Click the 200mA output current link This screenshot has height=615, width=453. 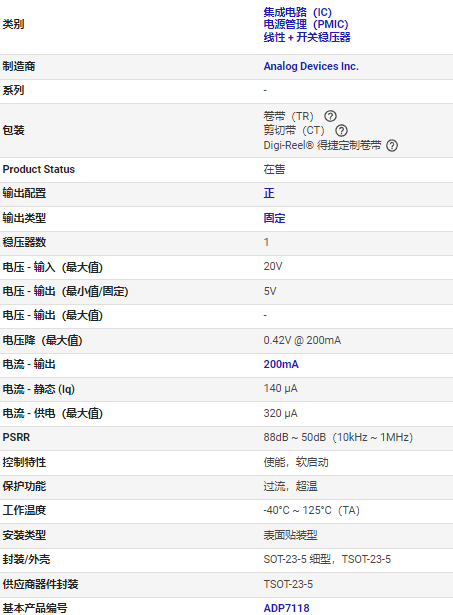(x=281, y=364)
